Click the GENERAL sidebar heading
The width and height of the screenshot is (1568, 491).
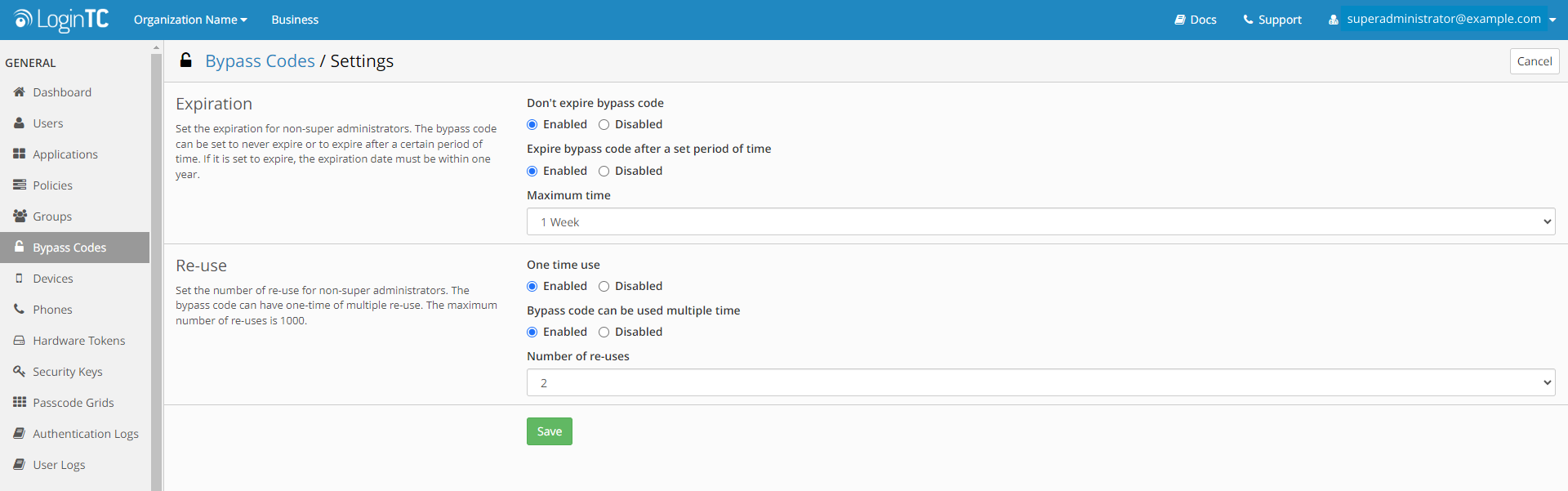coord(30,63)
